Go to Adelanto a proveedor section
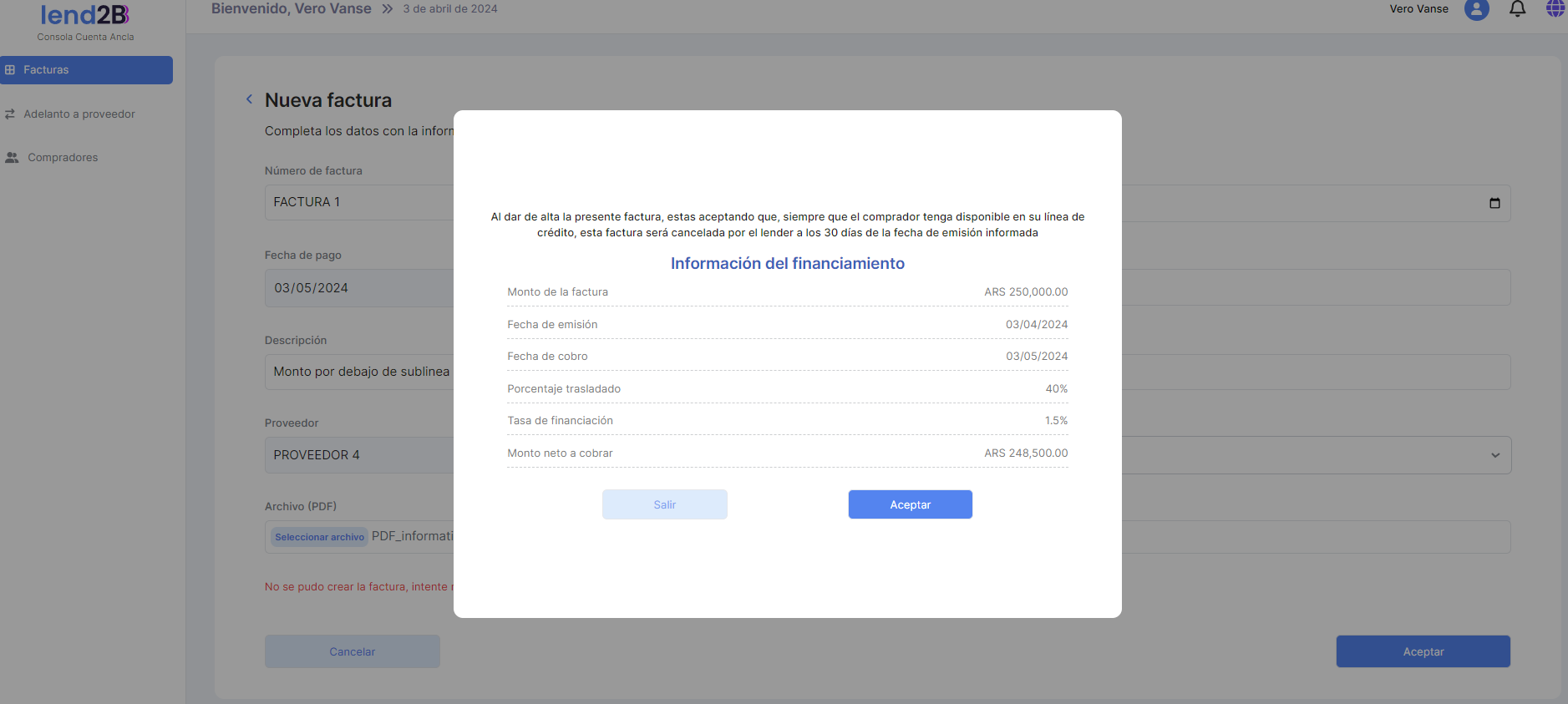This screenshot has width=1568, height=704. 79,114
